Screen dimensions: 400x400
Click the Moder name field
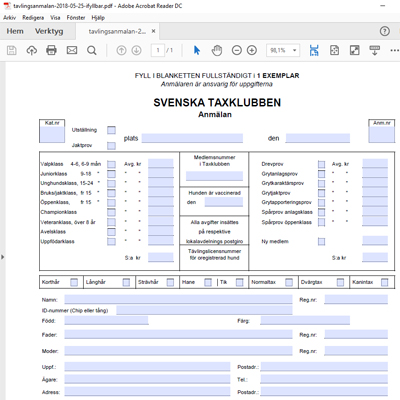point(178,351)
